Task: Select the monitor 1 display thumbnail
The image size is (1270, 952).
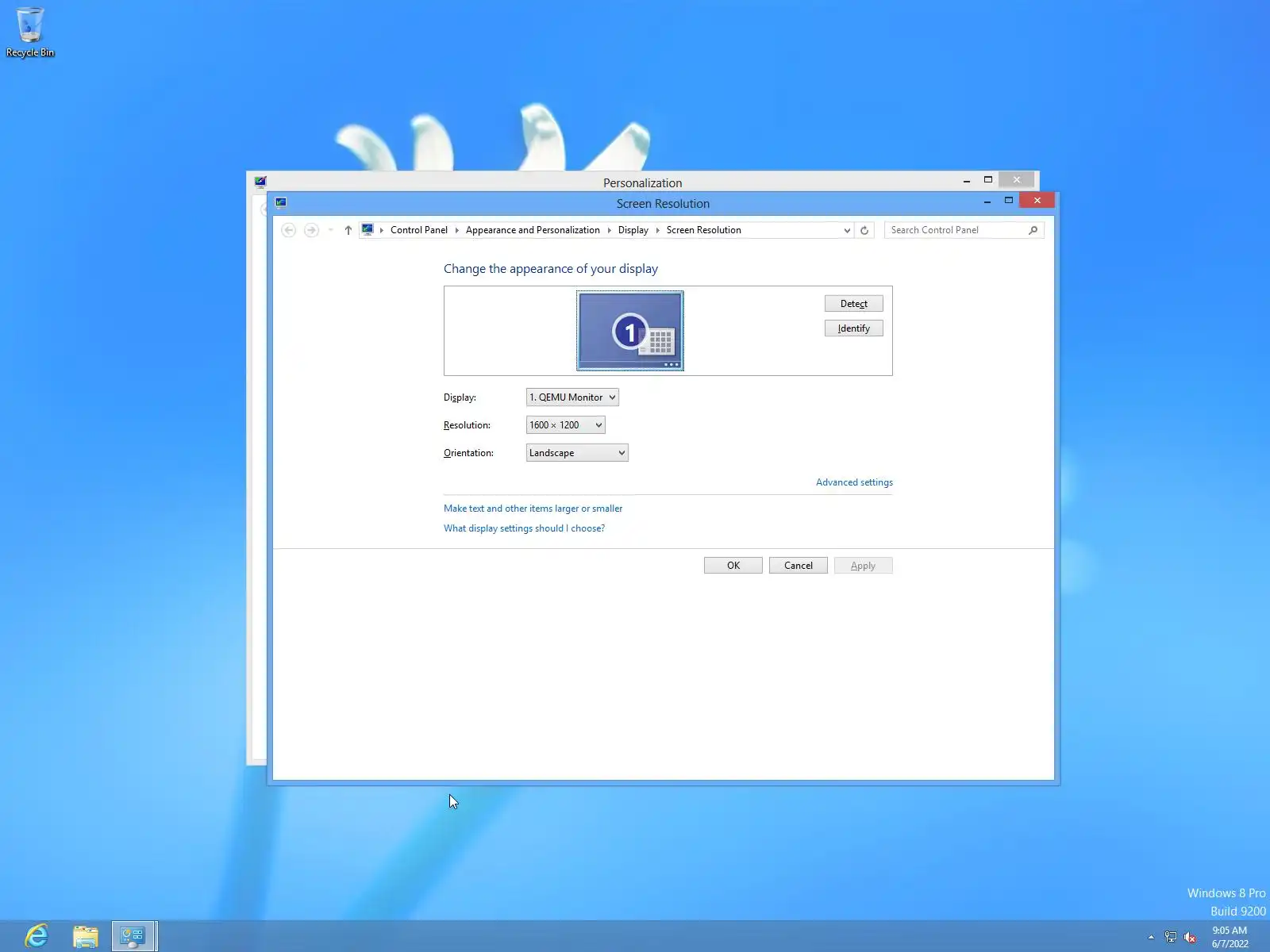Action: [x=630, y=330]
